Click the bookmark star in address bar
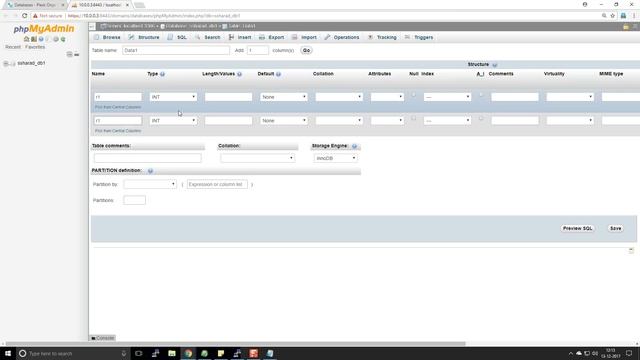640x360 pixels. point(613,16)
